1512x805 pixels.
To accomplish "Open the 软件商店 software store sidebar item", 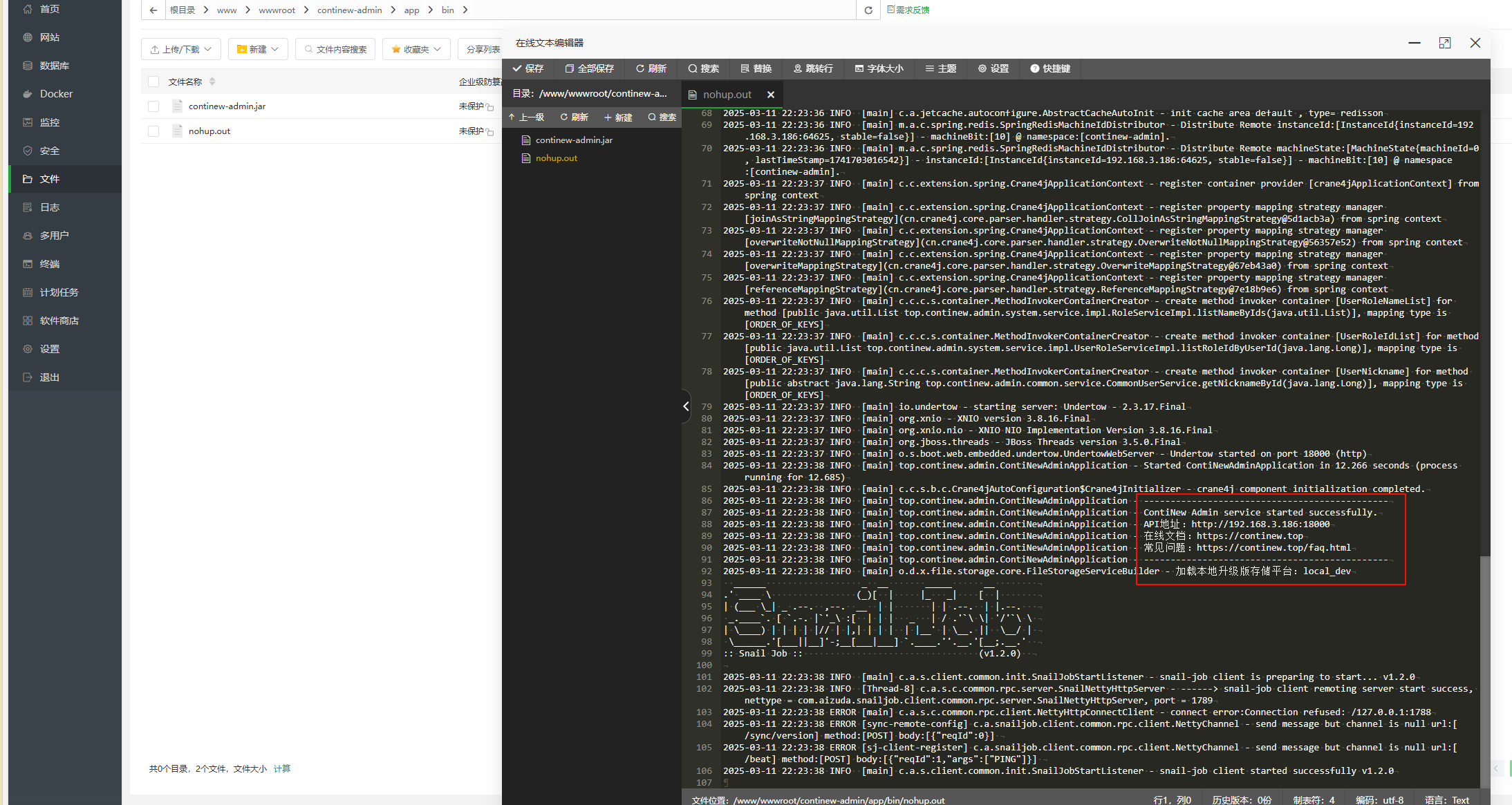I will click(65, 321).
